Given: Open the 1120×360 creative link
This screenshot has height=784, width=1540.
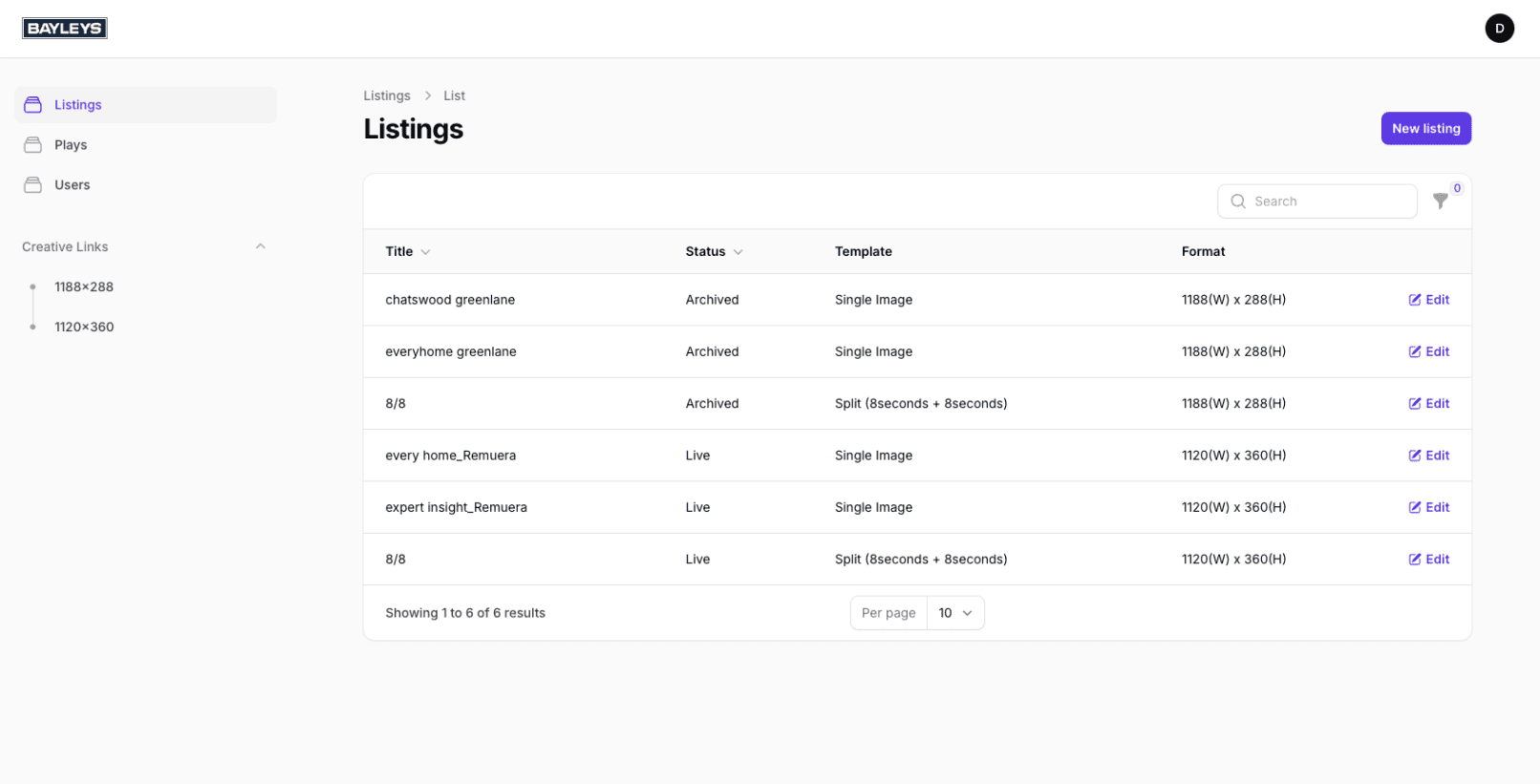Looking at the screenshot, I should tap(84, 327).
